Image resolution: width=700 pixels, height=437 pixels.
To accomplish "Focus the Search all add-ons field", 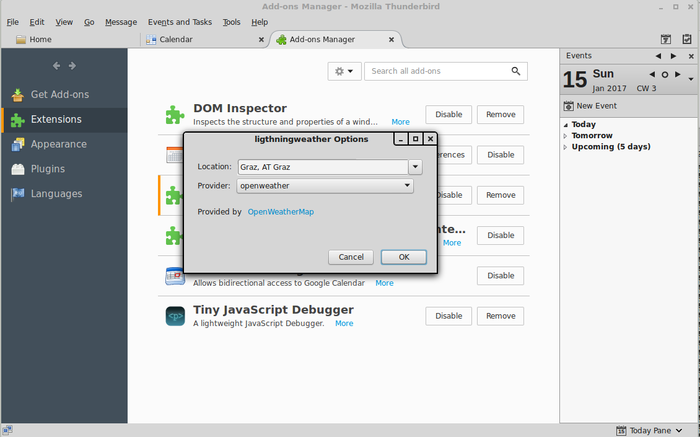I will (x=438, y=71).
